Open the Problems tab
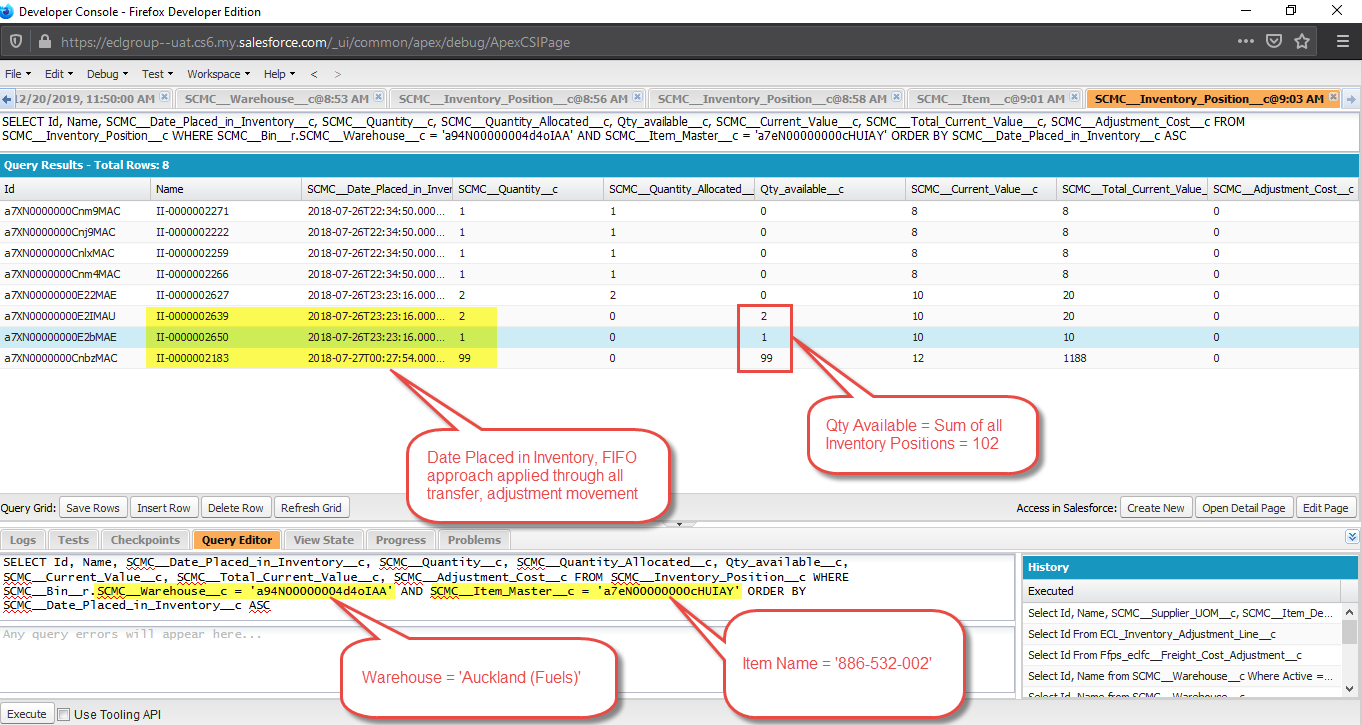1362x725 pixels. [x=475, y=540]
